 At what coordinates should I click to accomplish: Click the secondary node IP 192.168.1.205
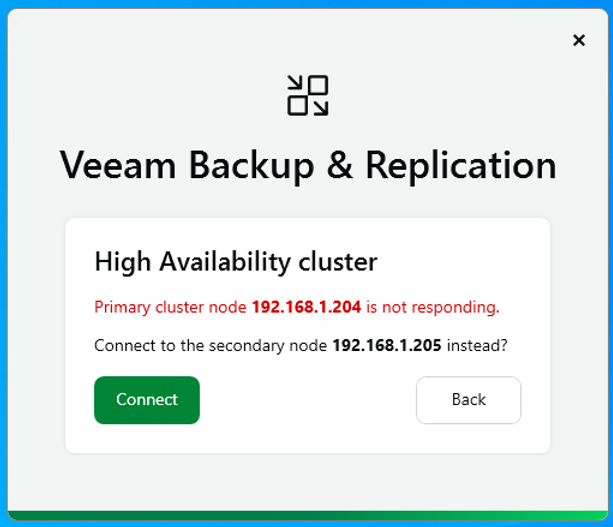pyautogui.click(x=387, y=345)
